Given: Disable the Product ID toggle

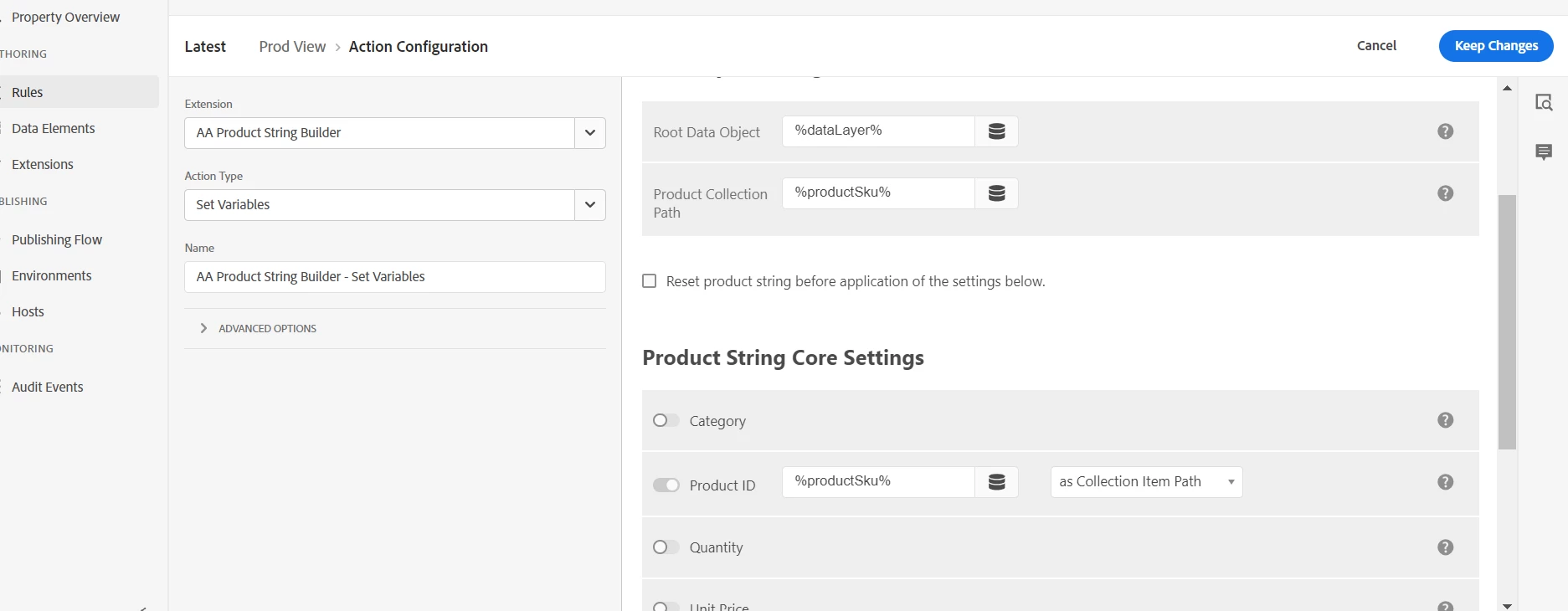Looking at the screenshot, I should point(666,485).
